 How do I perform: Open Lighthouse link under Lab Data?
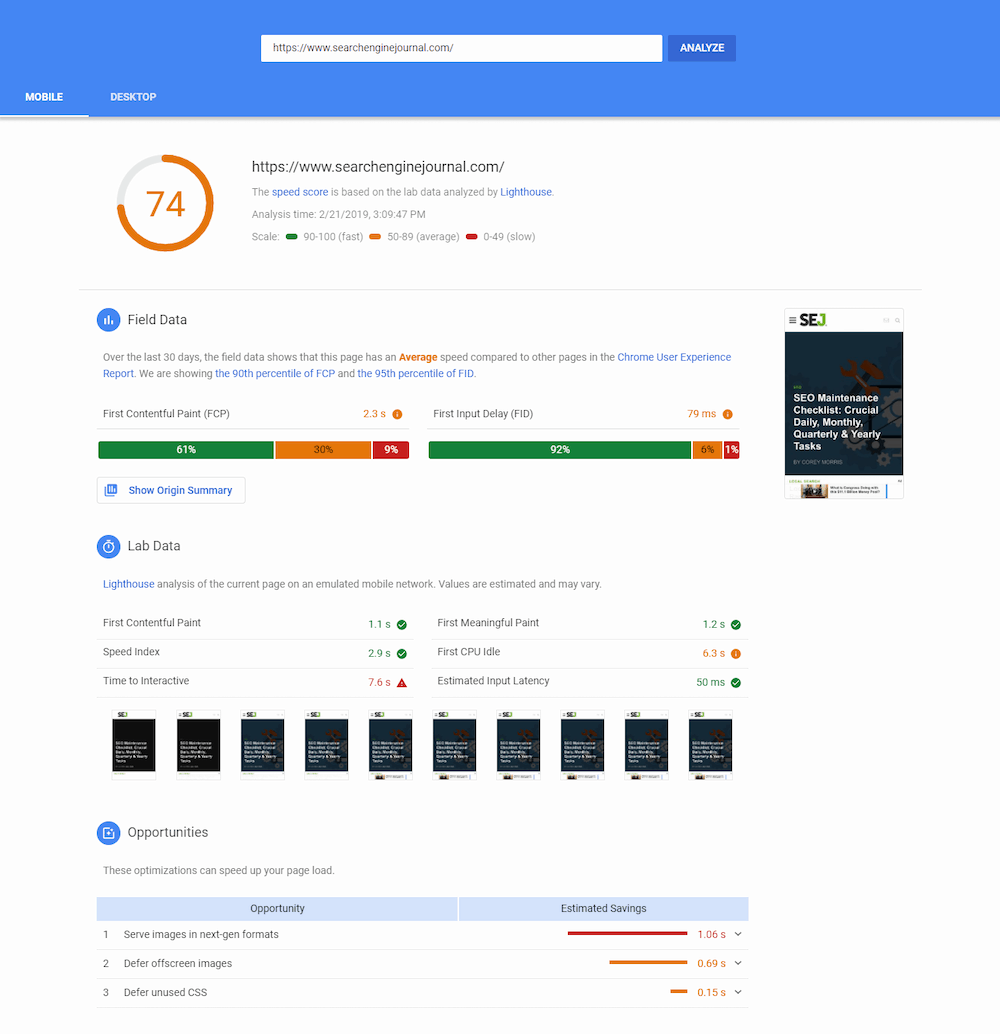(x=129, y=584)
